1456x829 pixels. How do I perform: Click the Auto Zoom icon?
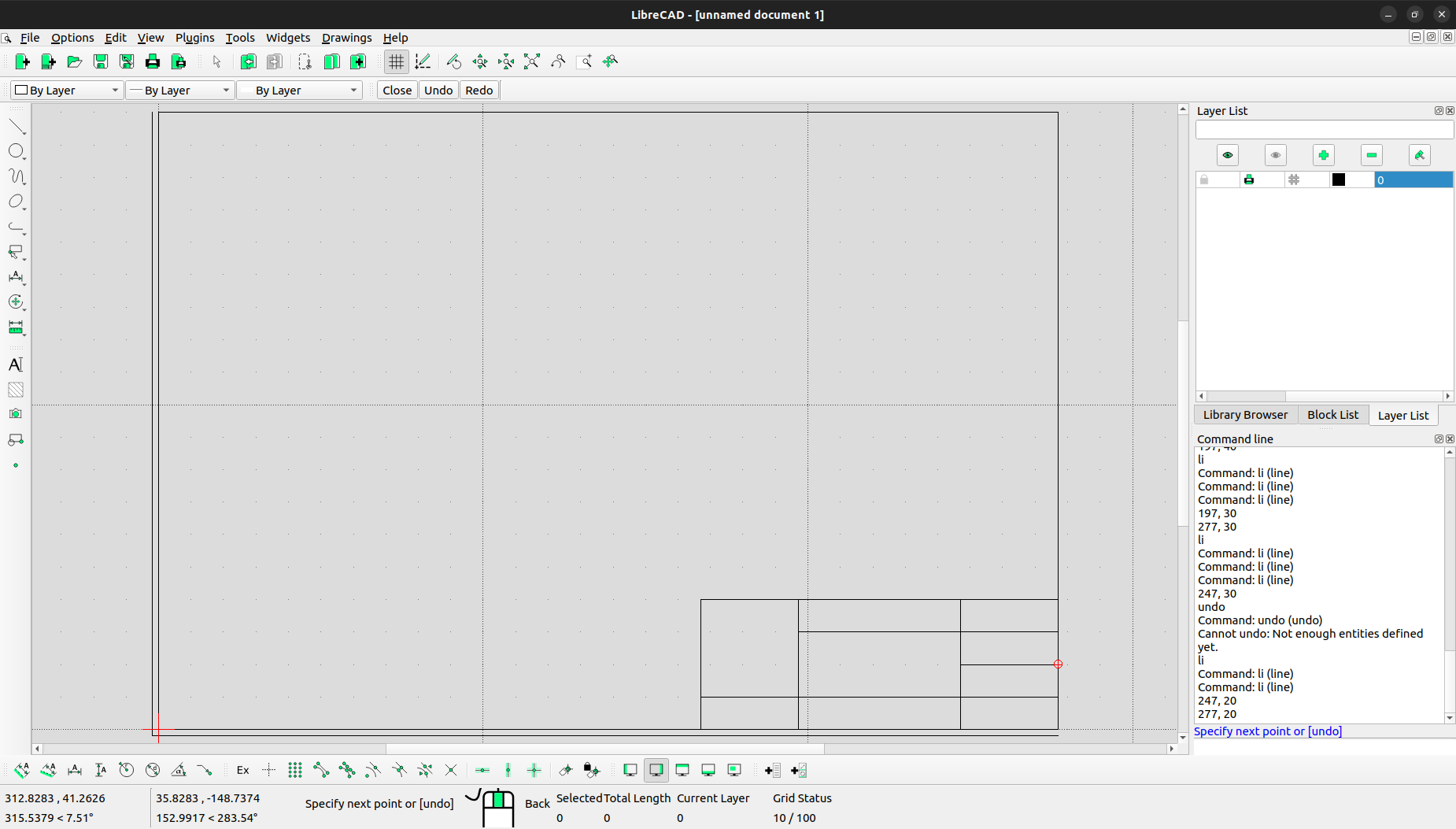coord(532,61)
